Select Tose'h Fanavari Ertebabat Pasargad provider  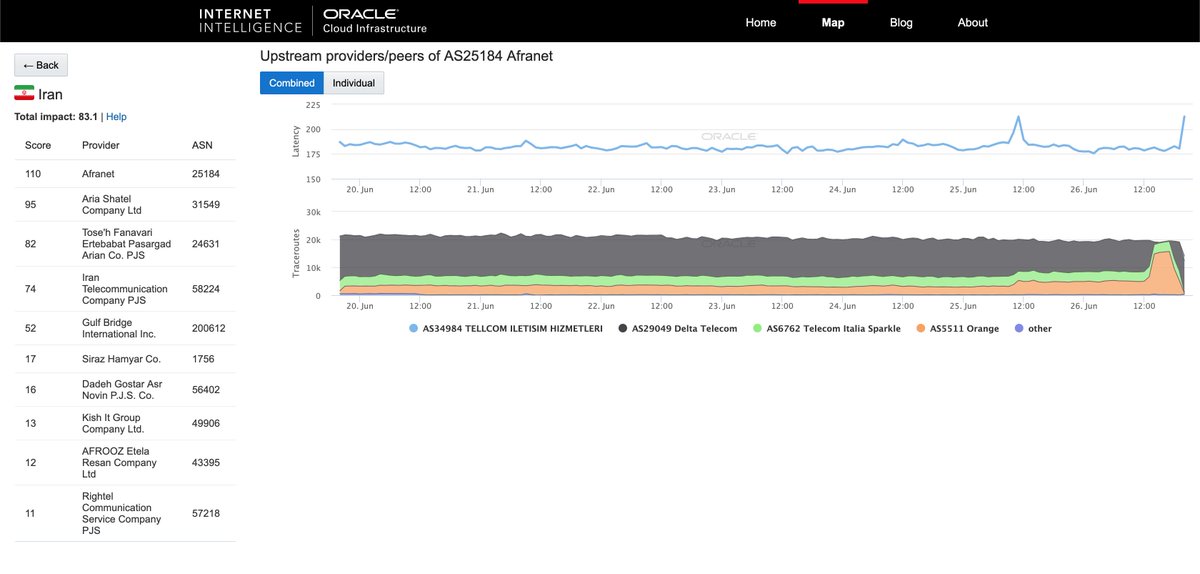click(x=125, y=244)
